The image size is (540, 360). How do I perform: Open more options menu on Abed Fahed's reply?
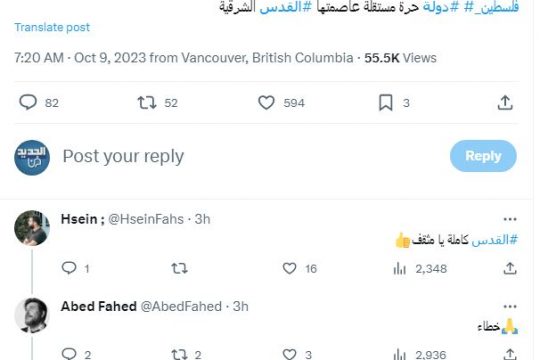click(x=510, y=306)
